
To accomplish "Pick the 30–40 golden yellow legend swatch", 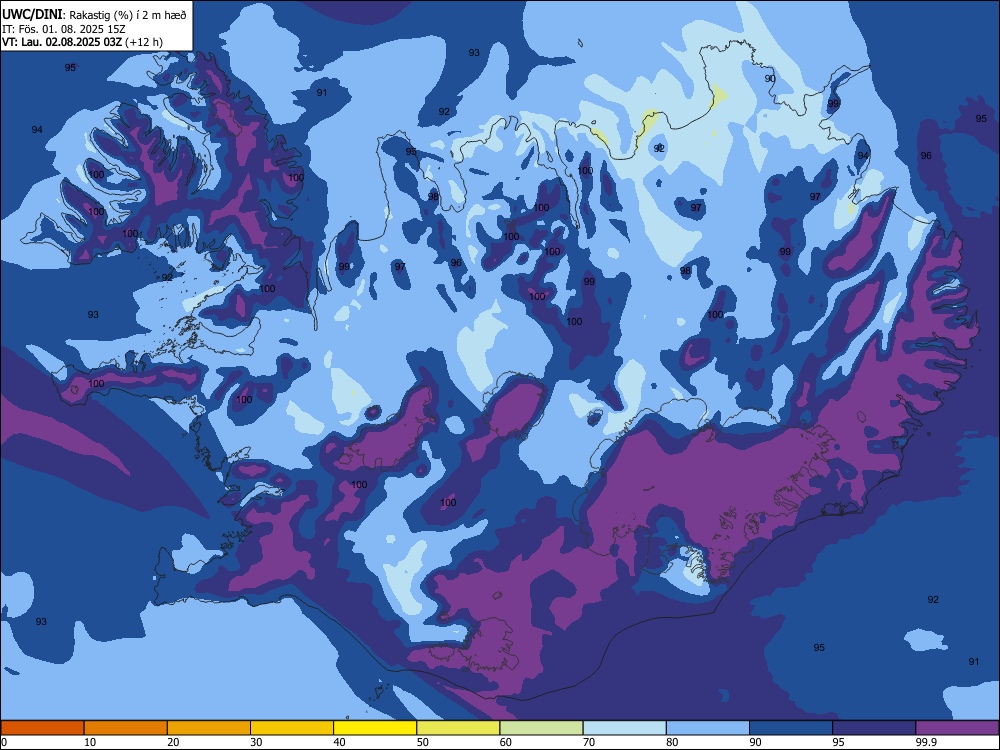I will tap(292, 728).
